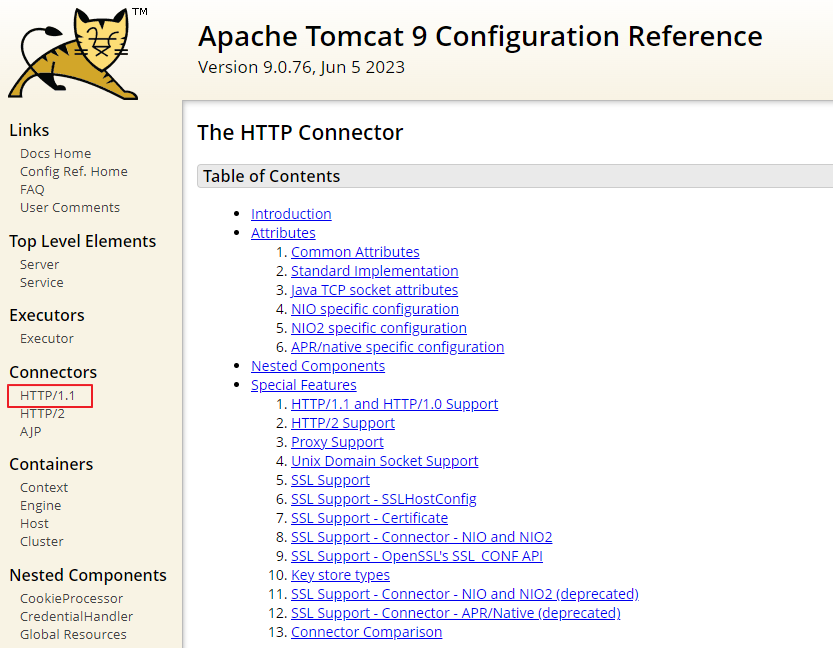833x648 pixels.
Task: Click the Executors sidebar heading
Action: coord(47,316)
